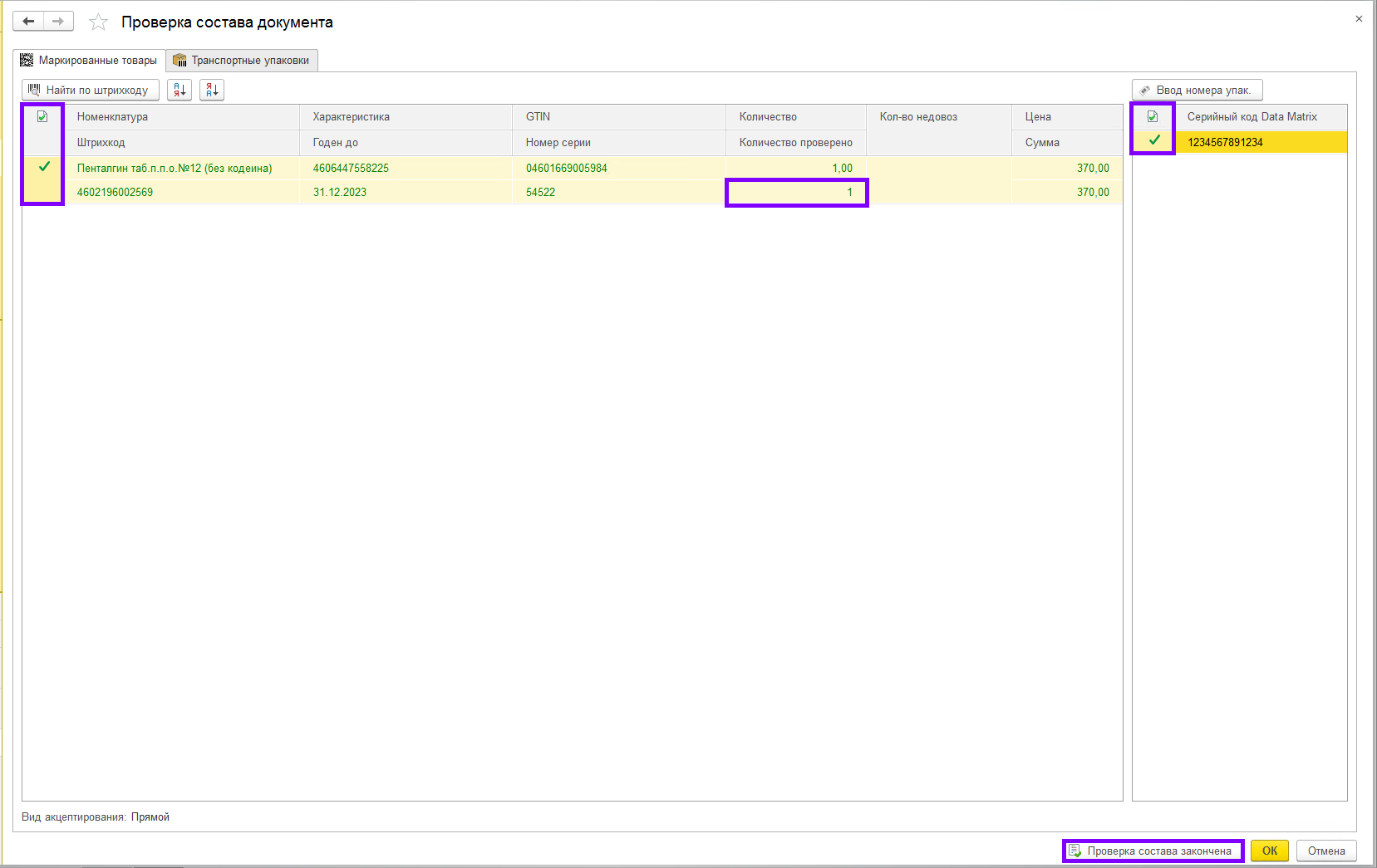Close the document check window

[1359, 18]
